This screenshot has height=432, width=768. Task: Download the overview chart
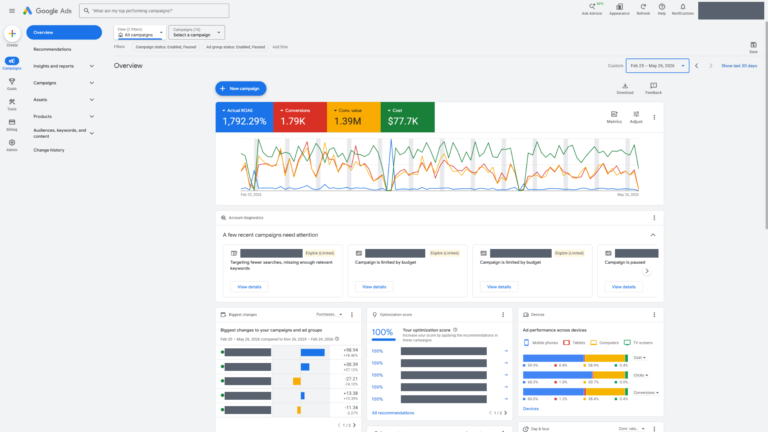pos(625,88)
